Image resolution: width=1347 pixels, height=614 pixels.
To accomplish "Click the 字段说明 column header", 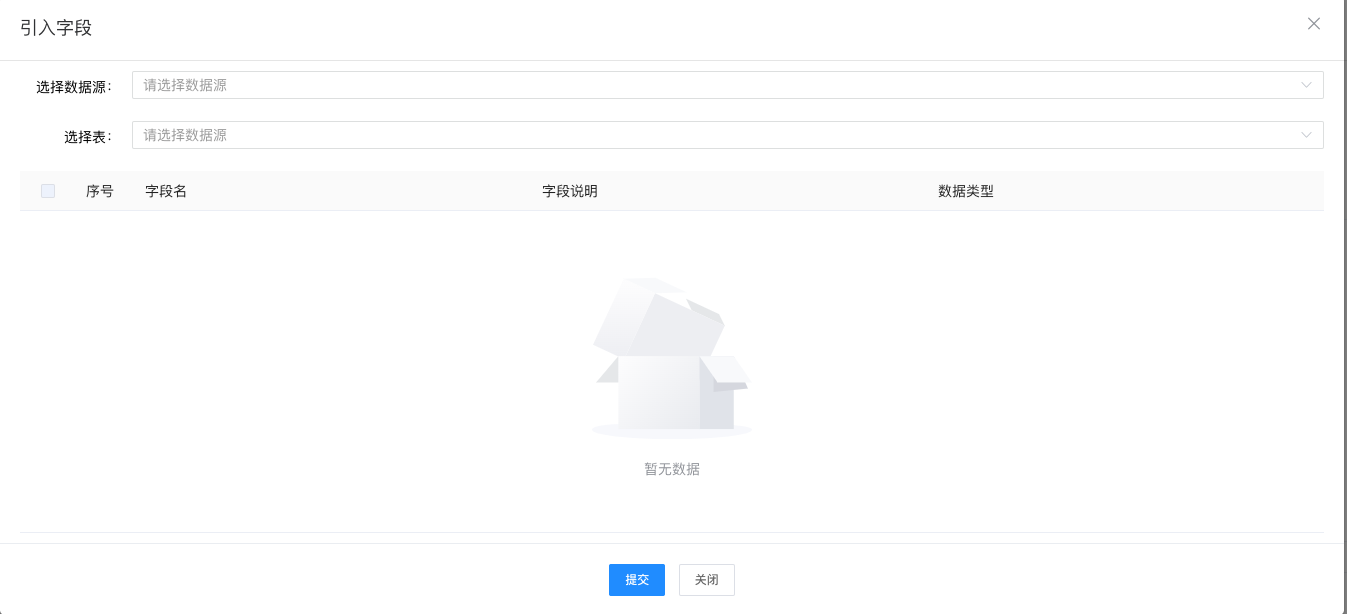I will [570, 191].
